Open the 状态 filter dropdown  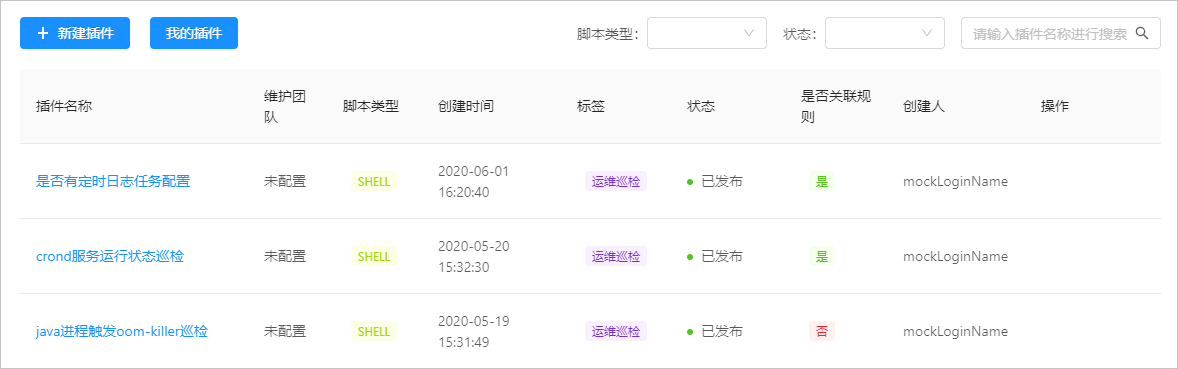tap(884, 33)
